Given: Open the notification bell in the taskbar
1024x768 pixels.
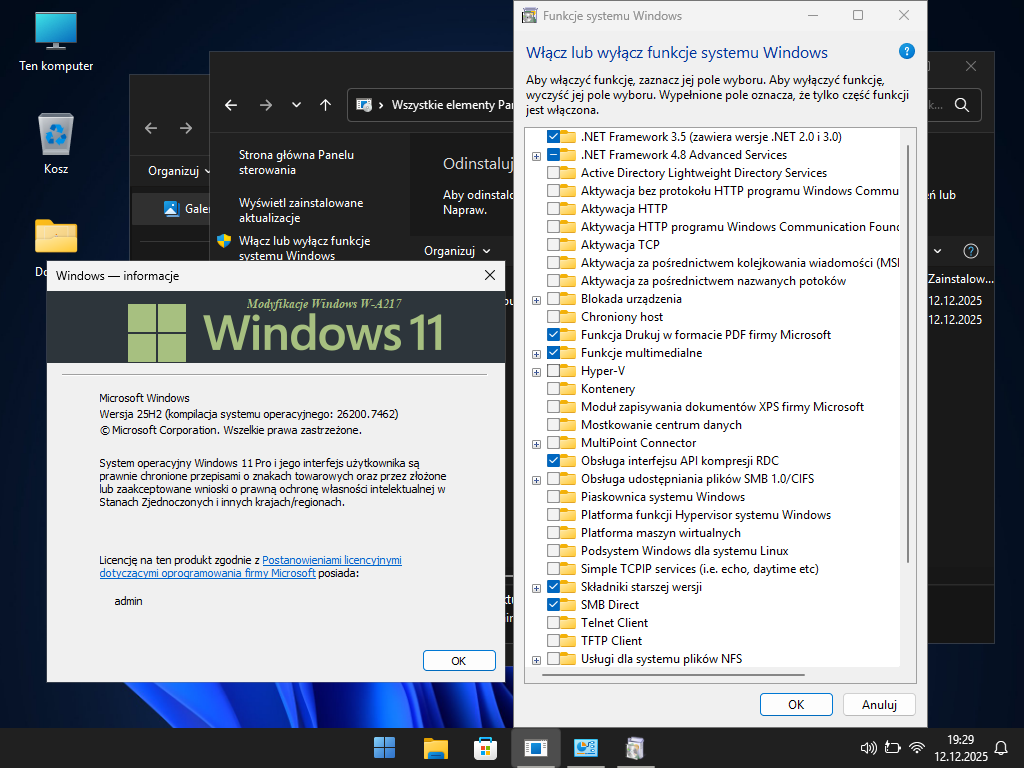Looking at the screenshot, I should [x=1001, y=748].
